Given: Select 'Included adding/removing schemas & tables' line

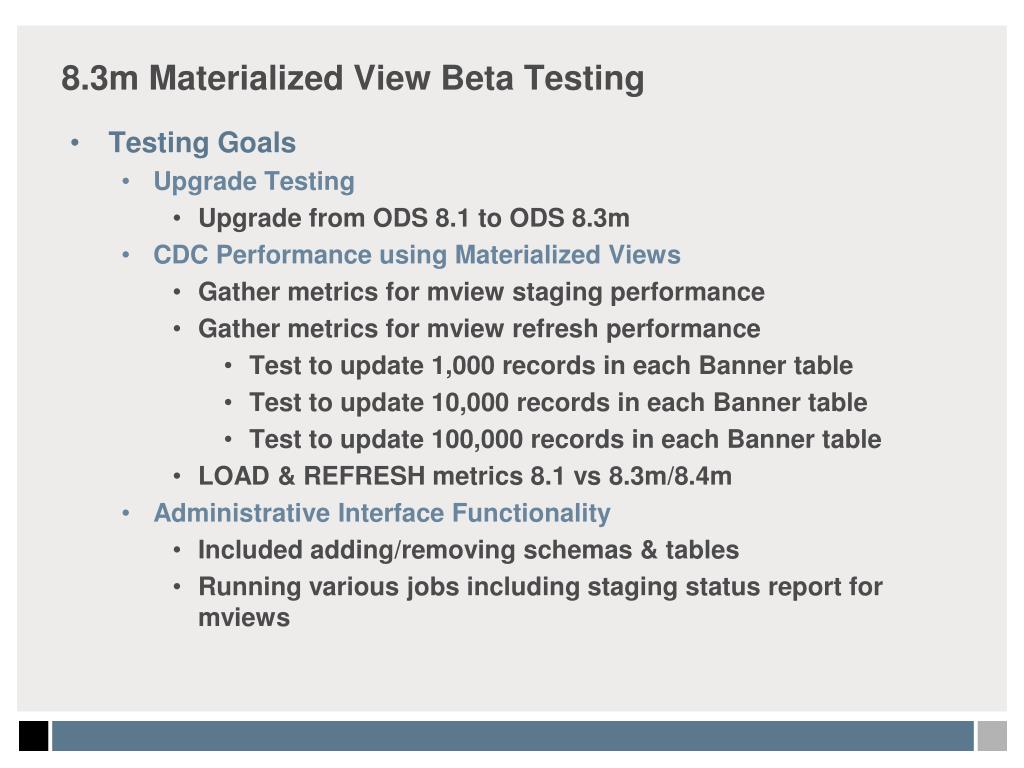Looking at the screenshot, I should (469, 550).
